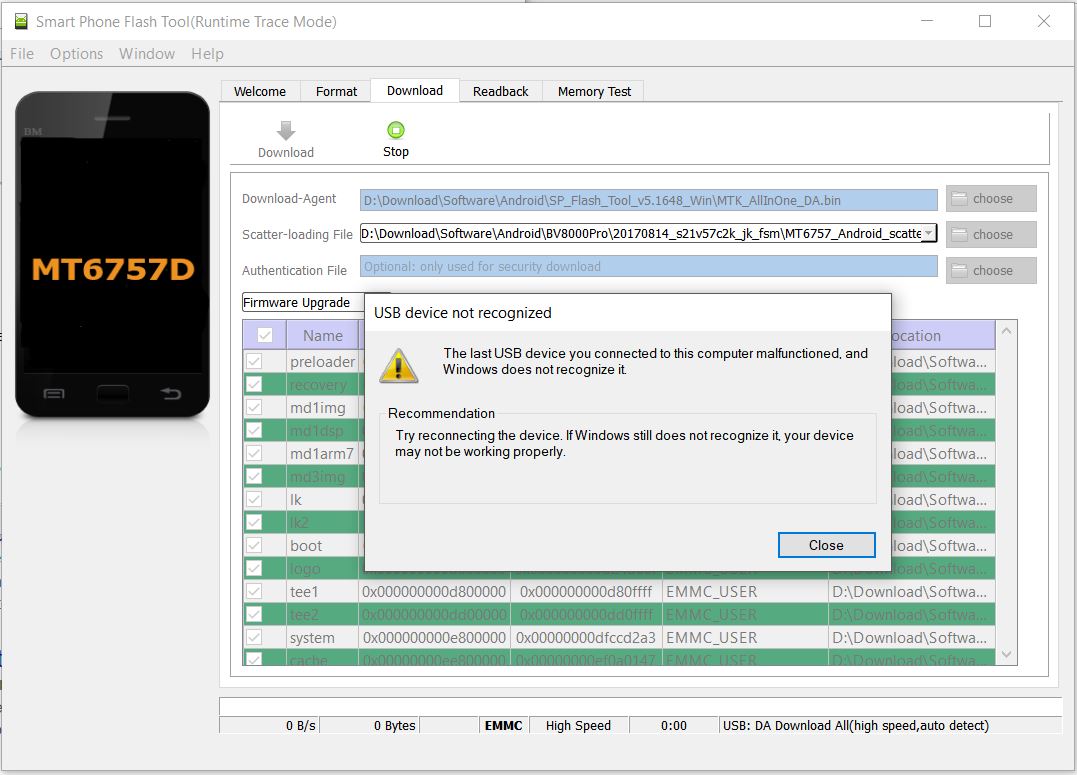
Task: Click the Download arrow icon
Action: [286, 131]
